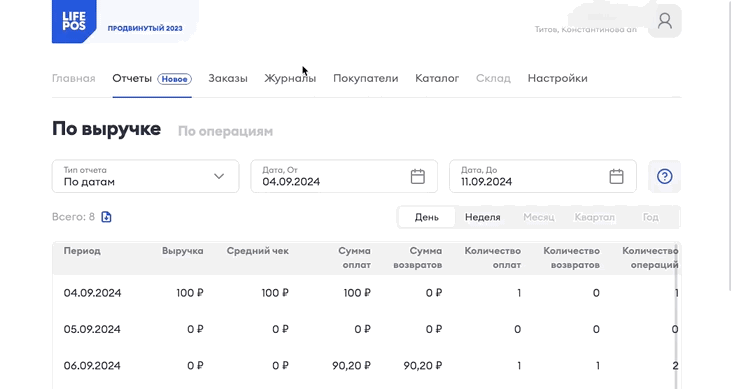
Task: Open the Покупатели tab
Action: [366, 78]
